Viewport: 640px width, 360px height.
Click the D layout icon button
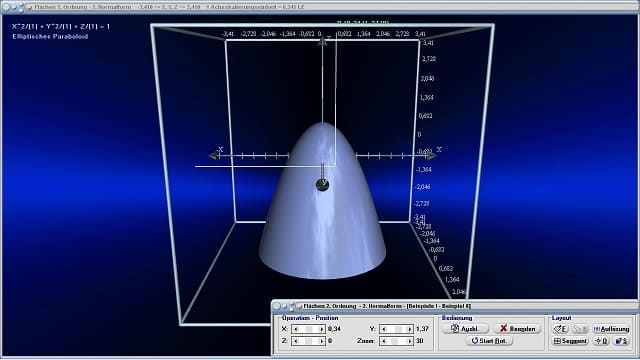click(601, 341)
